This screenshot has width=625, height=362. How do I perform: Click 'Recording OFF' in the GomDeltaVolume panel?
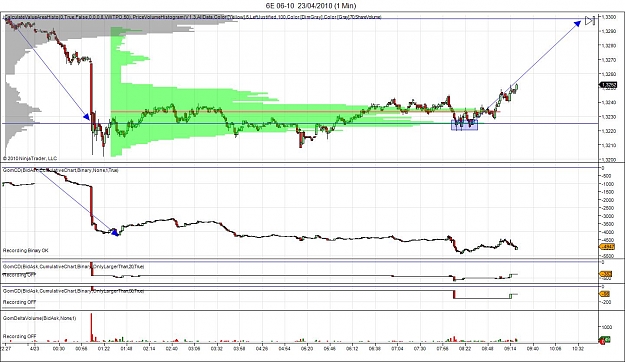19,336
